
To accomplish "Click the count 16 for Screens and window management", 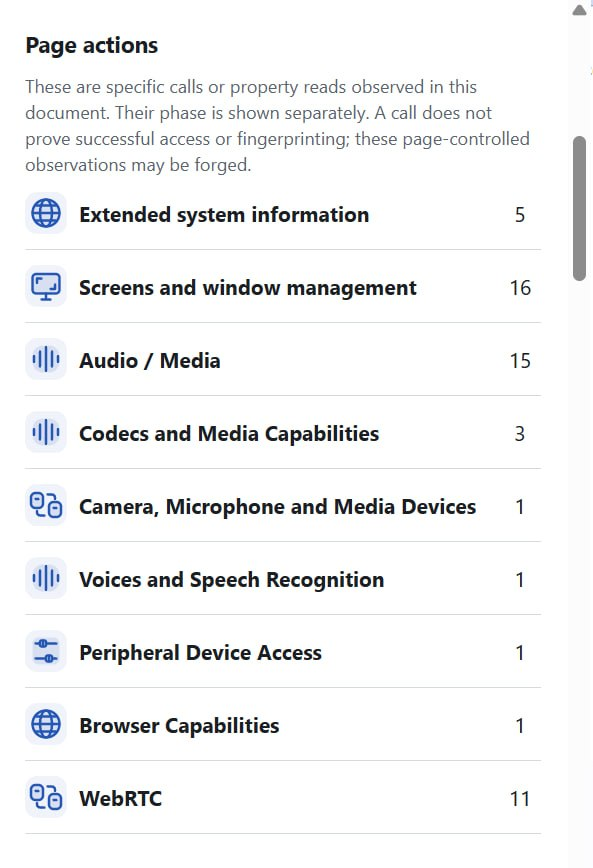I will (520, 288).
